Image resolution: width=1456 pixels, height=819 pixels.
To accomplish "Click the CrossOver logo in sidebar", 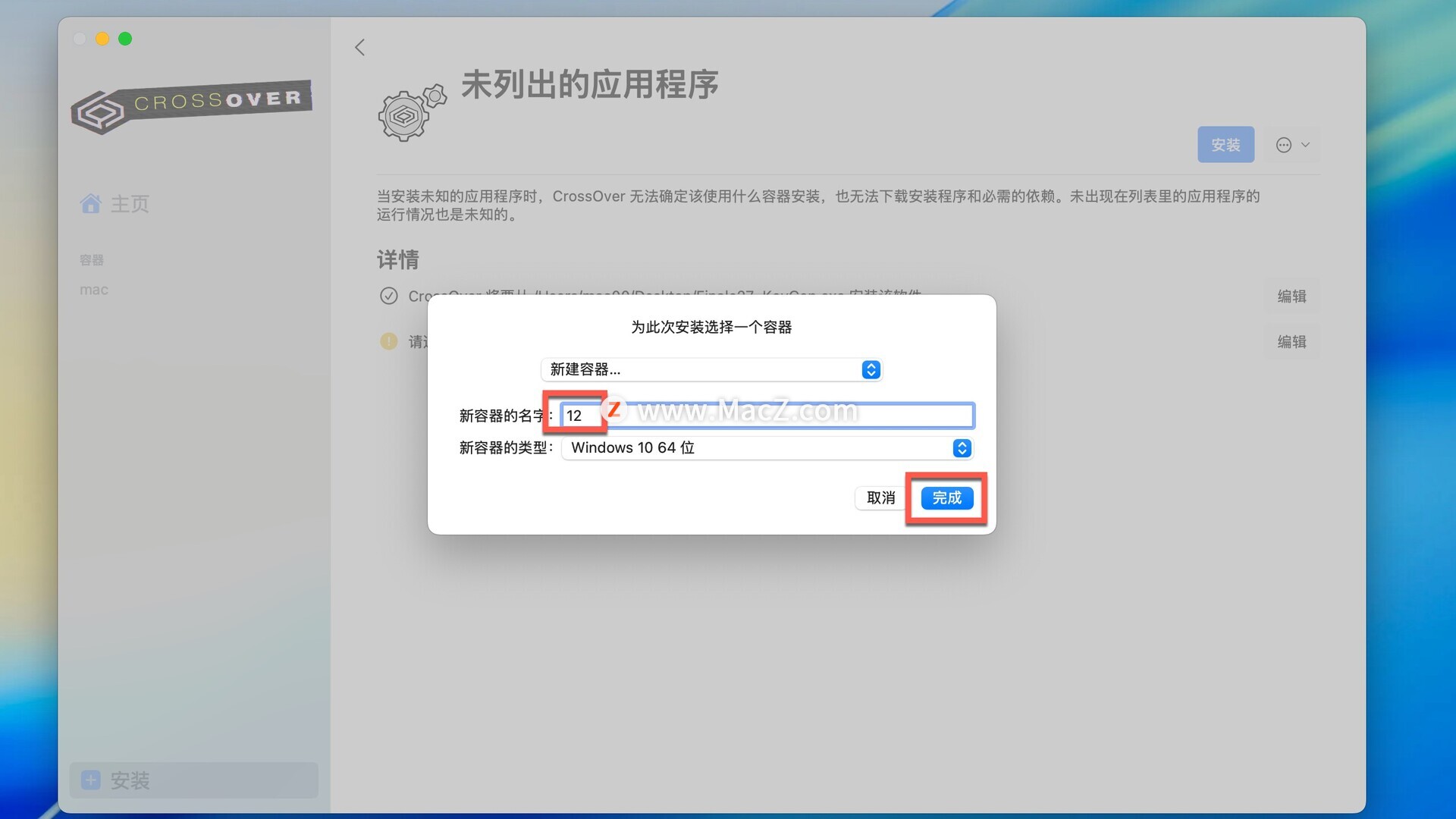I will (x=192, y=107).
